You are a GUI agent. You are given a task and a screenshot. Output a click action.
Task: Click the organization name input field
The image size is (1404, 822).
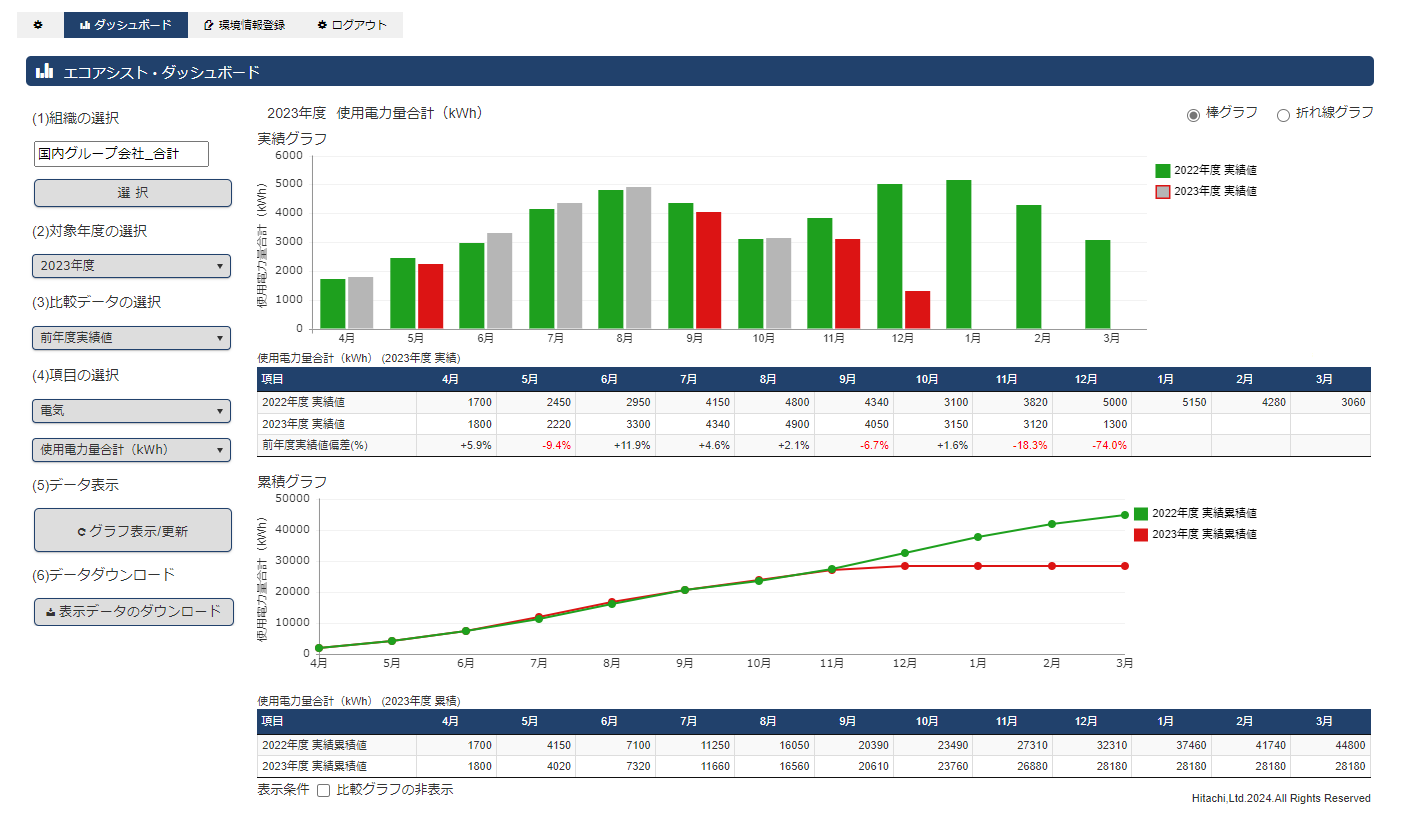(120, 154)
